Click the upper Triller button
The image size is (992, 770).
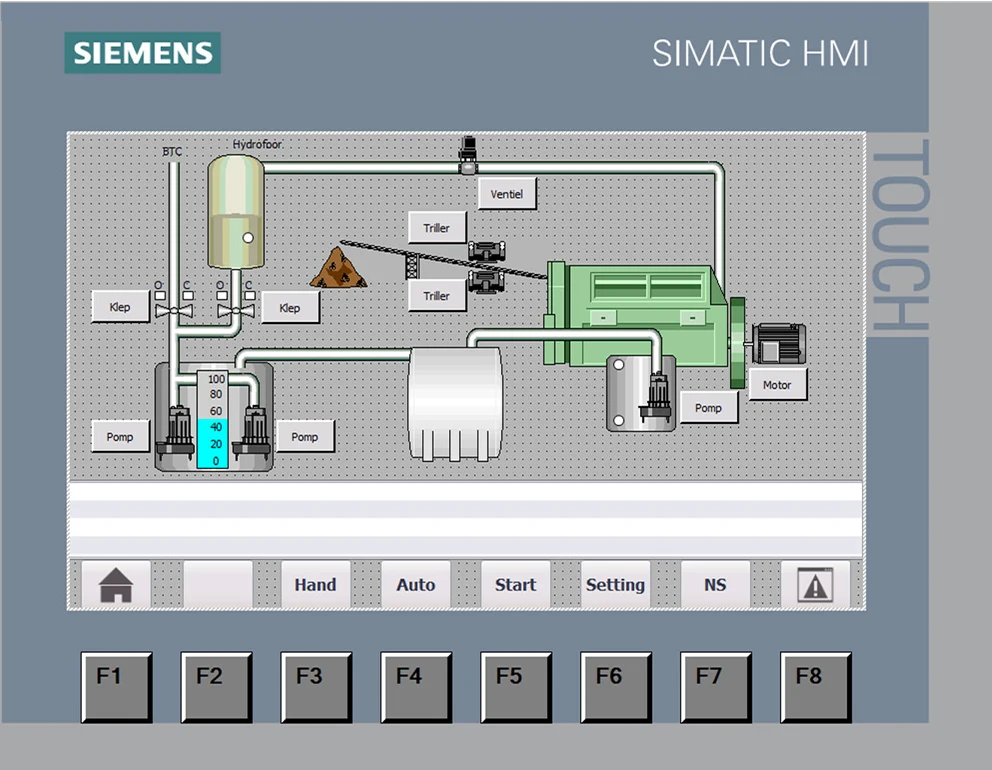tap(437, 228)
